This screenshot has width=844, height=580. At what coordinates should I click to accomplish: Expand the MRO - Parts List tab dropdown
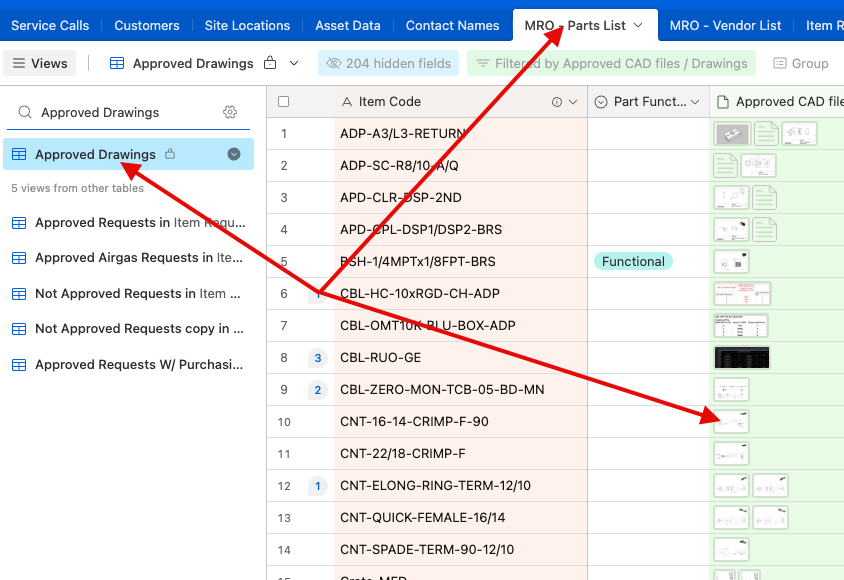tap(639, 26)
